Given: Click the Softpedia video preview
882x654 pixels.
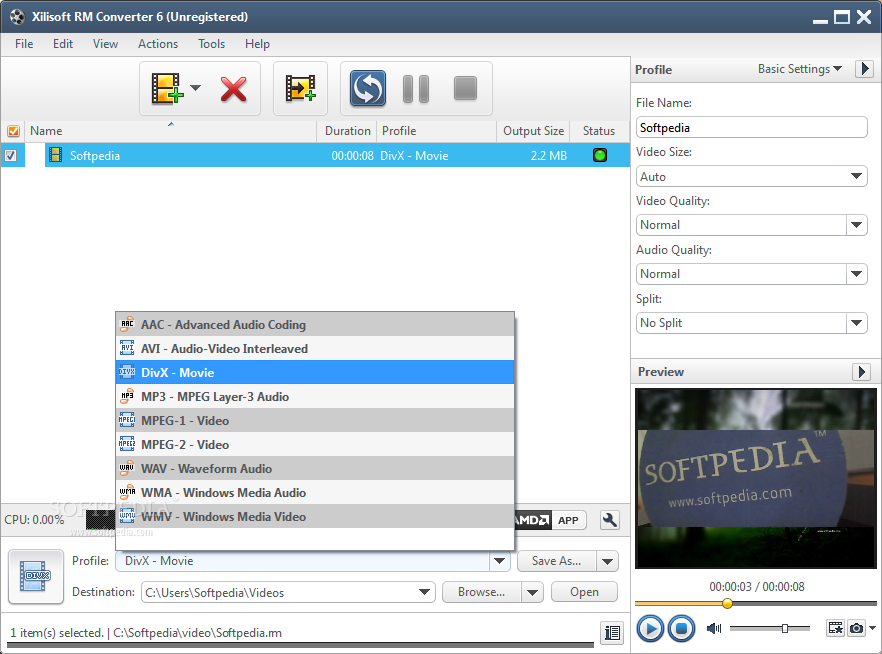Looking at the screenshot, I should 756,478.
